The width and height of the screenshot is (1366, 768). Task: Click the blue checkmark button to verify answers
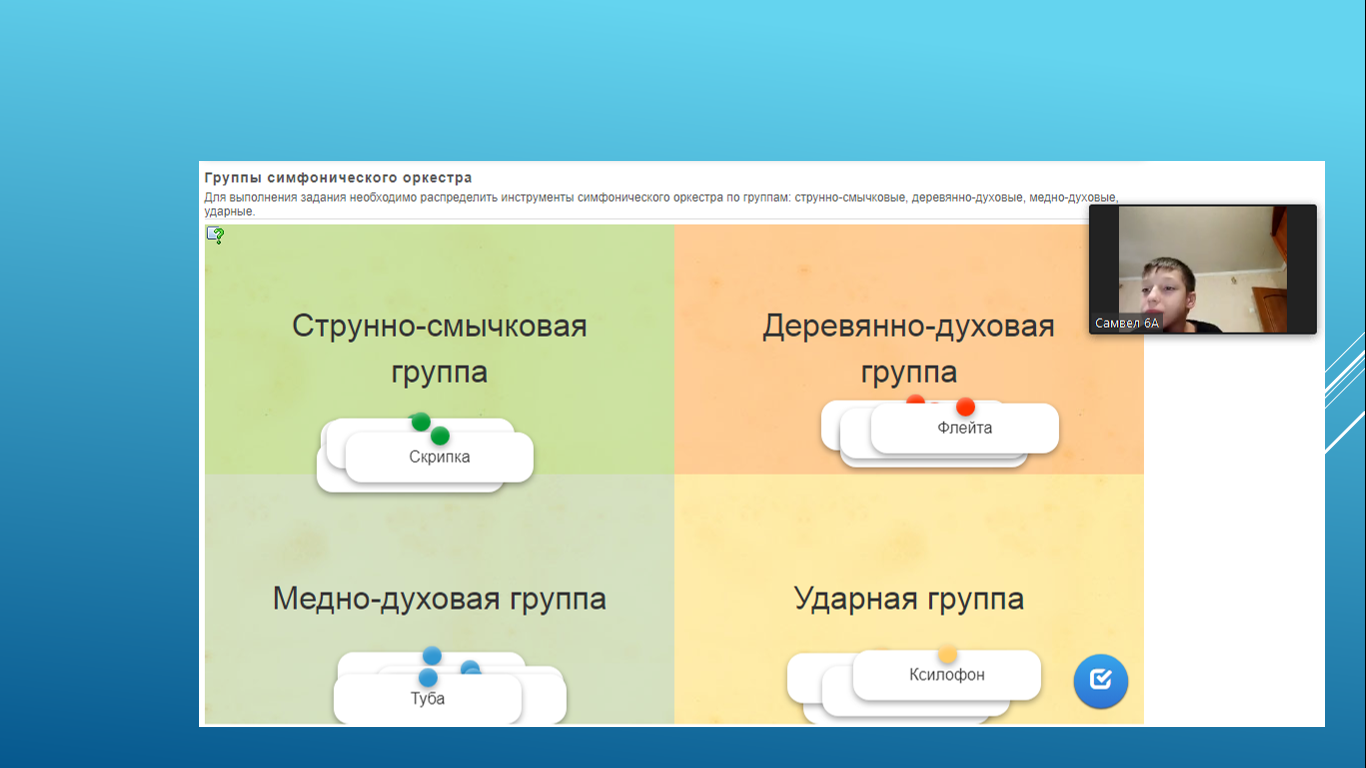click(x=1101, y=681)
